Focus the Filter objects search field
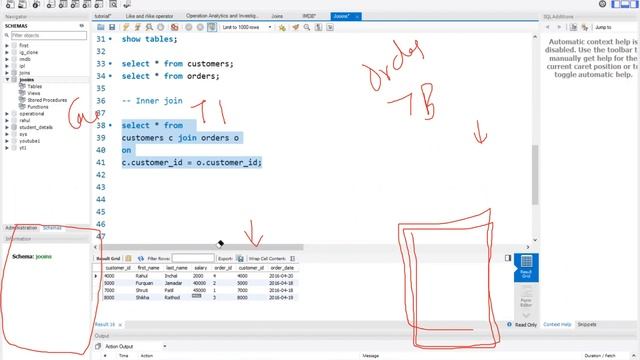 click(49, 36)
